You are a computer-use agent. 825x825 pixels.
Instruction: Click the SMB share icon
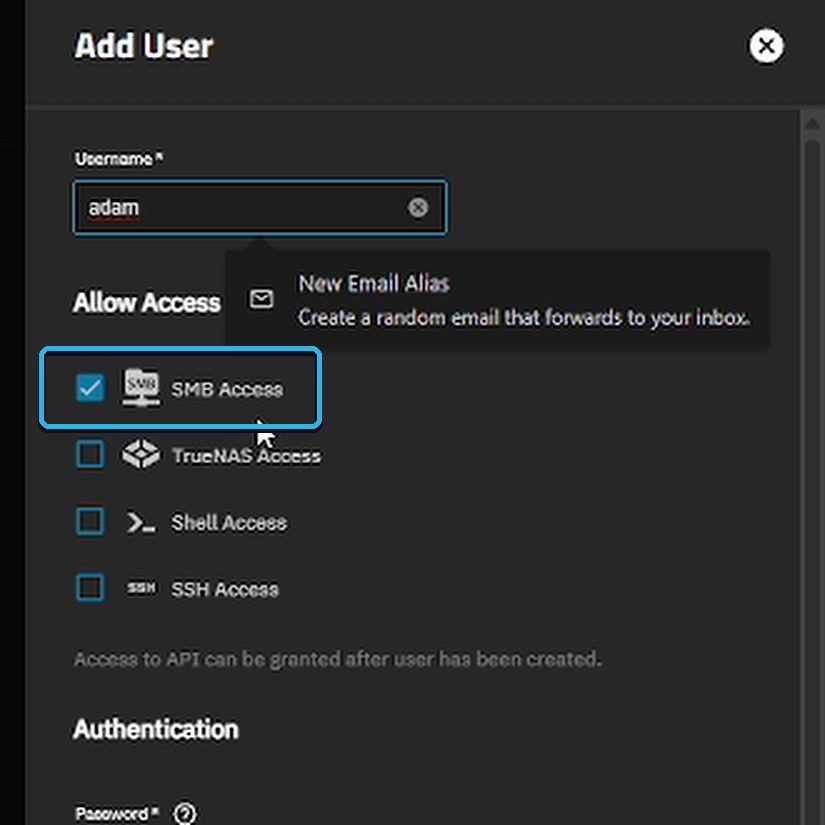[x=141, y=388]
